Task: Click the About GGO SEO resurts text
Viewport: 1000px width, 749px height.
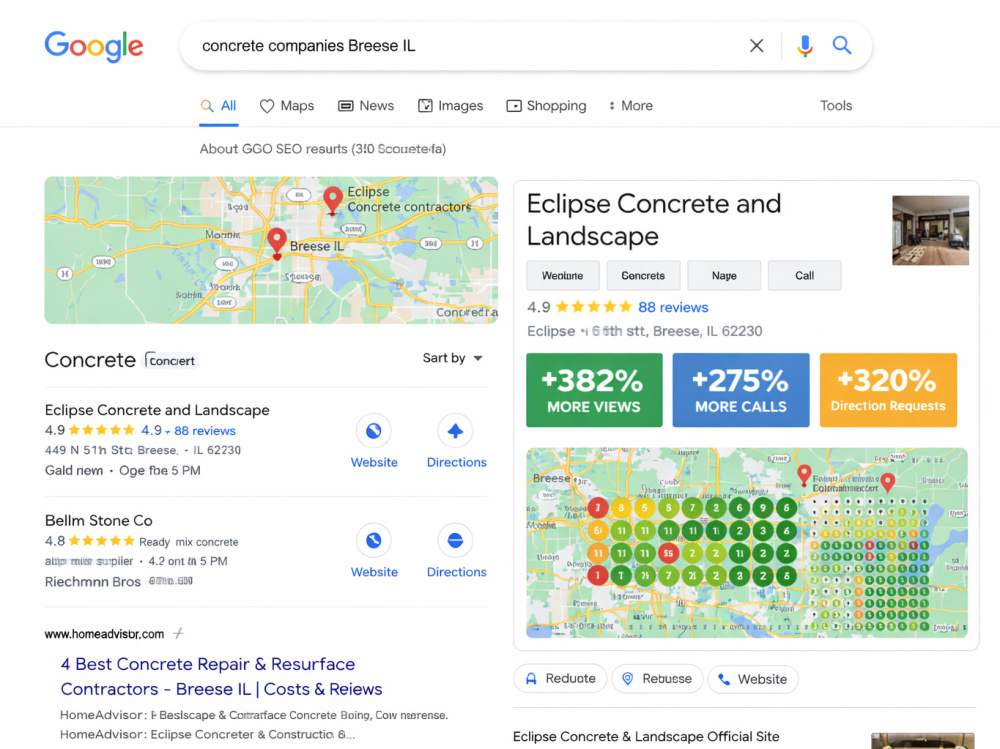Action: [323, 149]
